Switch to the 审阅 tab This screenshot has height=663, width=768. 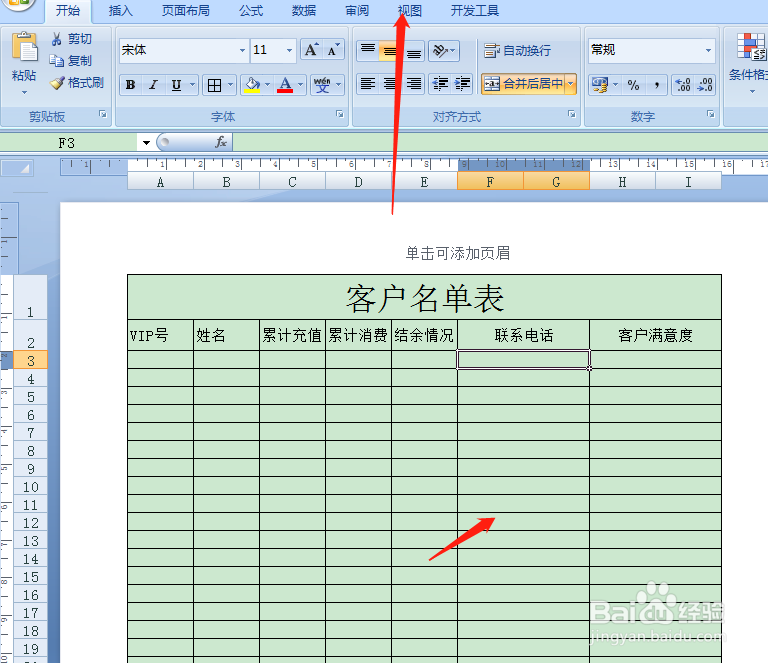[x=357, y=11]
